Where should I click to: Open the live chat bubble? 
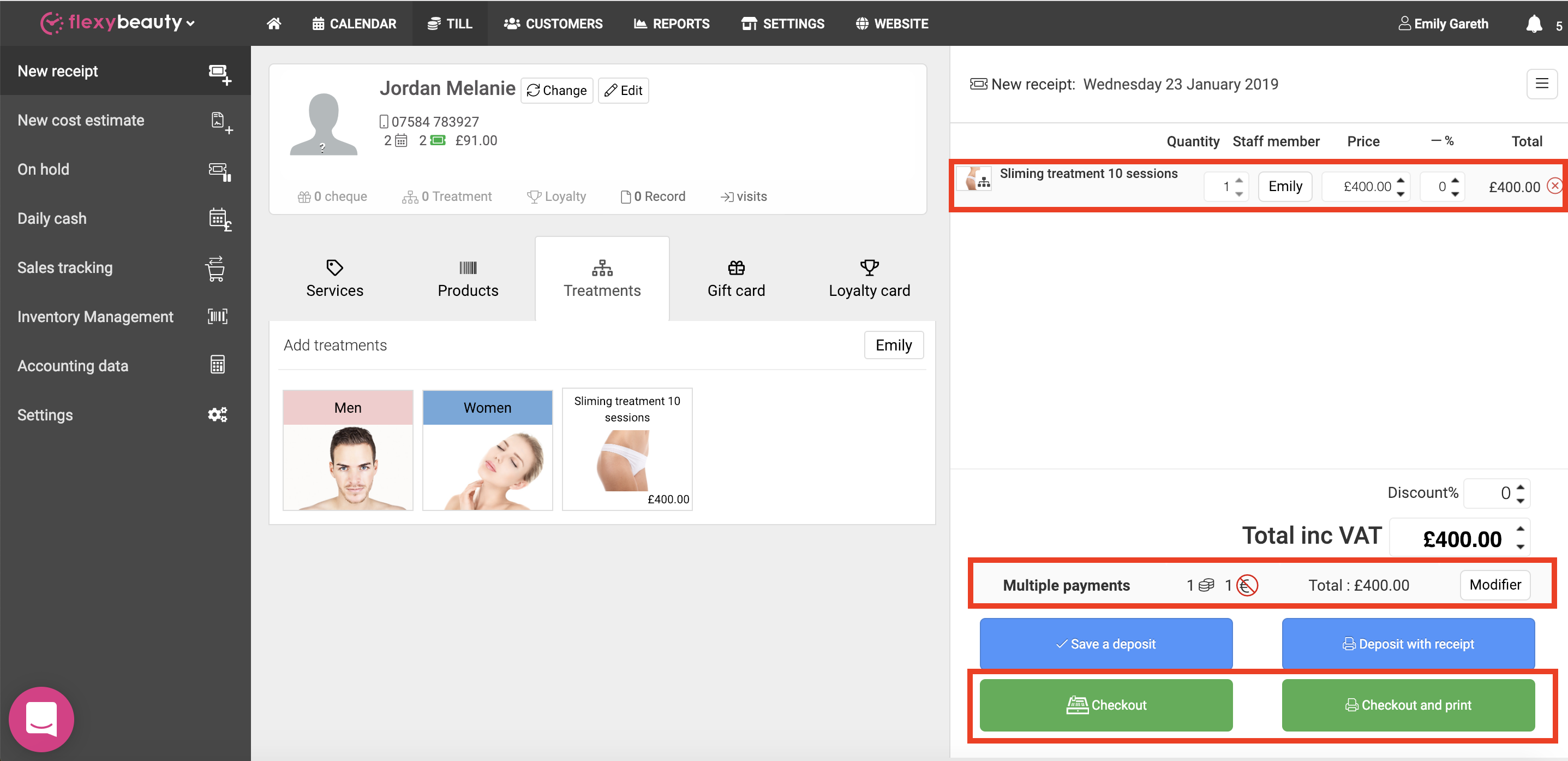[41, 719]
